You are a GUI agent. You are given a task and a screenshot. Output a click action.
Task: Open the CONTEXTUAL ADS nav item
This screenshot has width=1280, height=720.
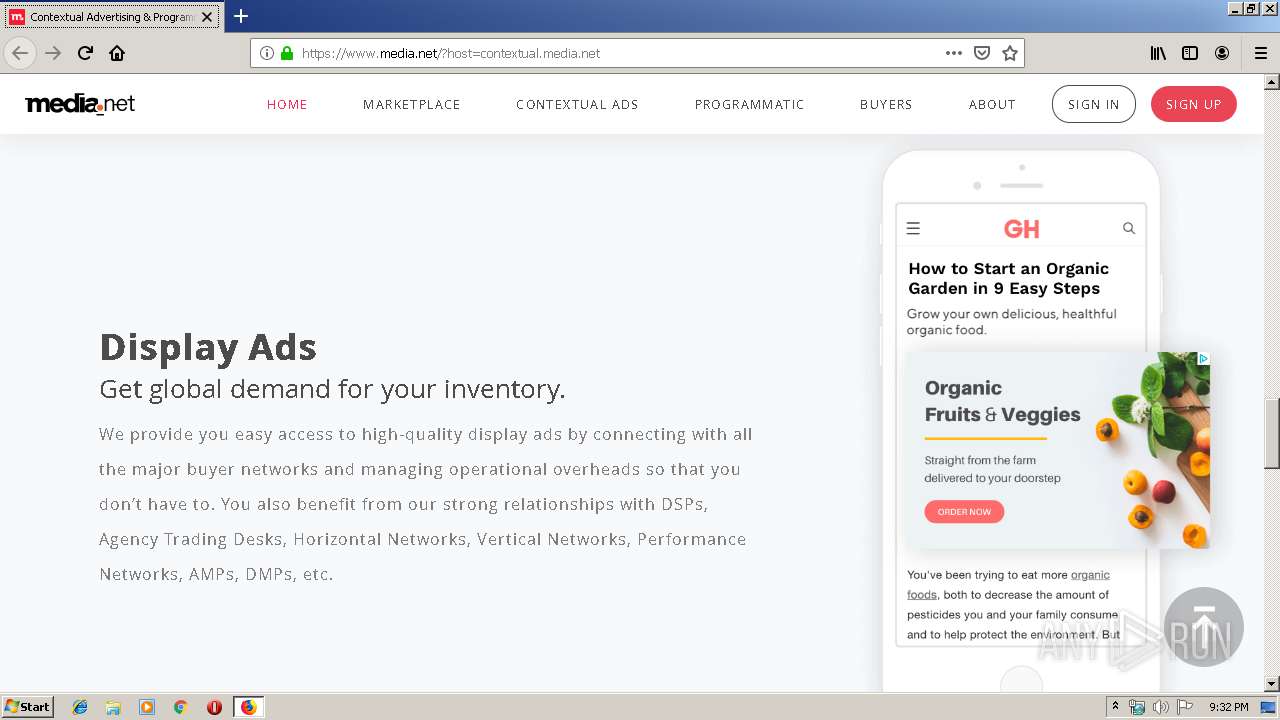(577, 104)
